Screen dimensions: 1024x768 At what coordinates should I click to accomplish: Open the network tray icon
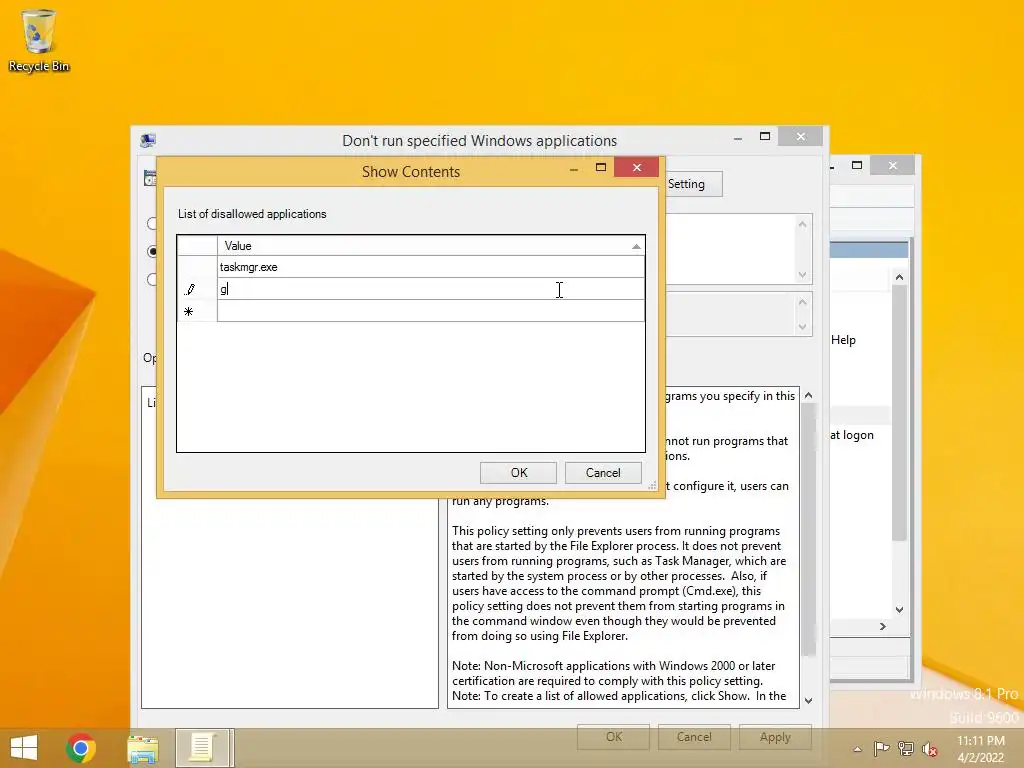coord(906,748)
